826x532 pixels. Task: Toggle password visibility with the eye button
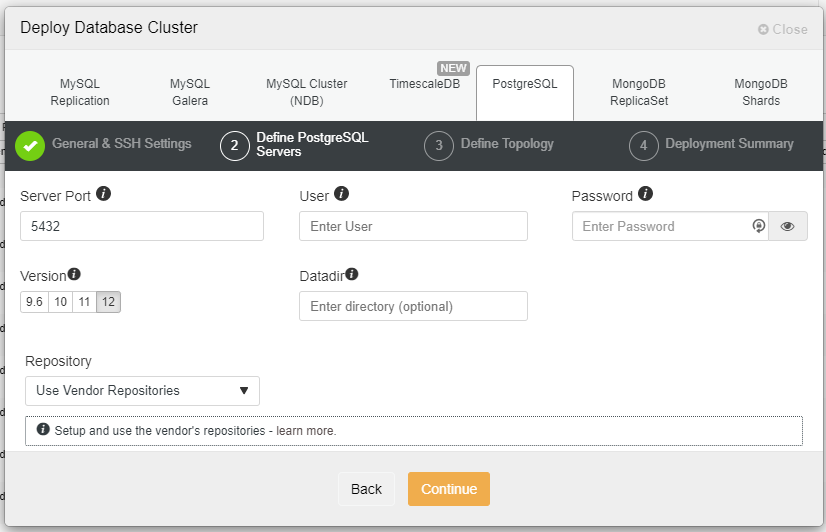point(788,226)
